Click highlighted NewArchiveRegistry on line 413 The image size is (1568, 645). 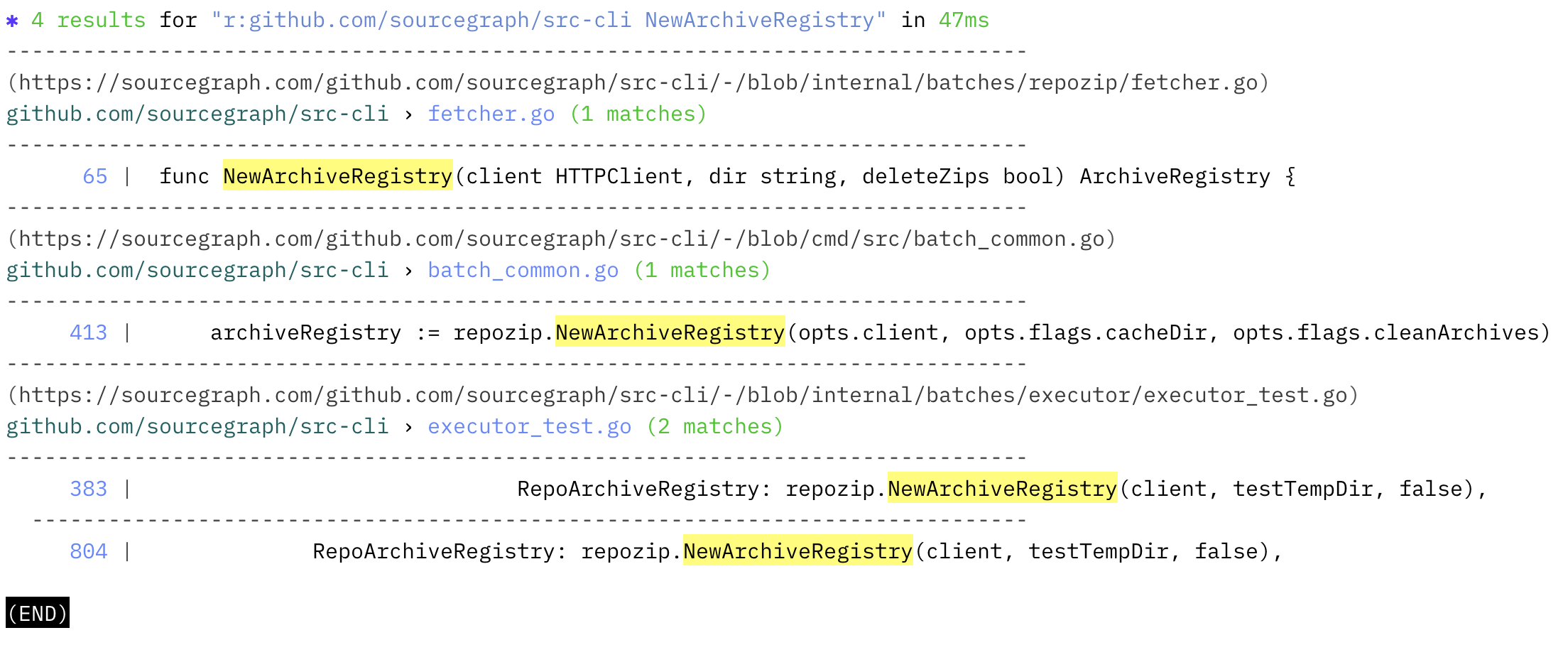(670, 332)
